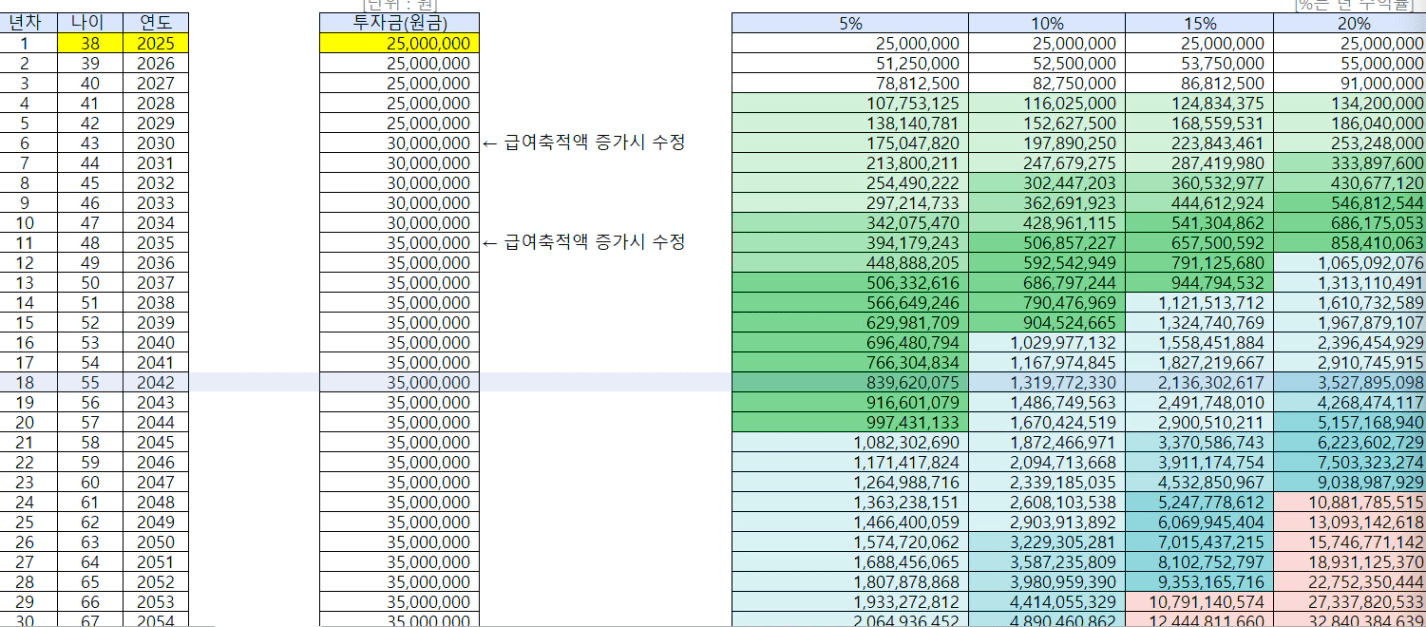This screenshot has width=1426, height=627.
Task: Click the 10% value 1,029,977,132
Action: [1063, 343]
